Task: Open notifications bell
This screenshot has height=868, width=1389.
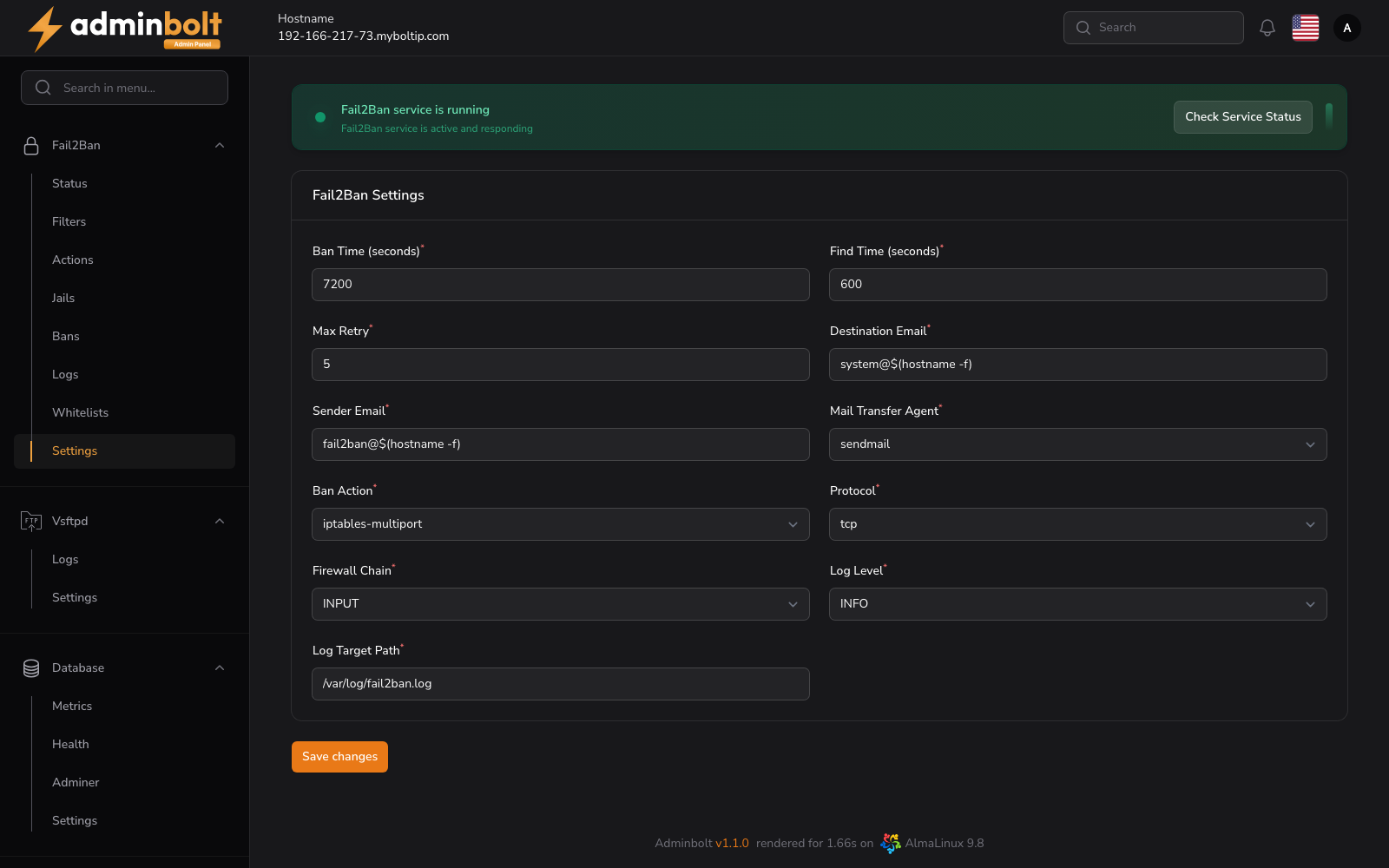Action: point(1267,28)
